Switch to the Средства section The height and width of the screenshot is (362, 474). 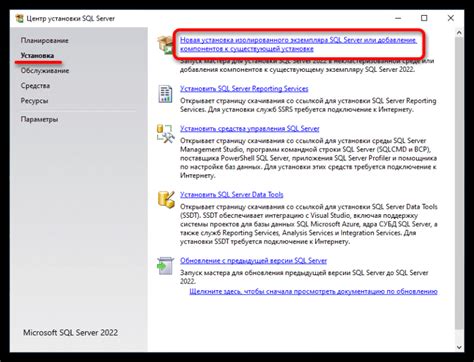tap(35, 86)
